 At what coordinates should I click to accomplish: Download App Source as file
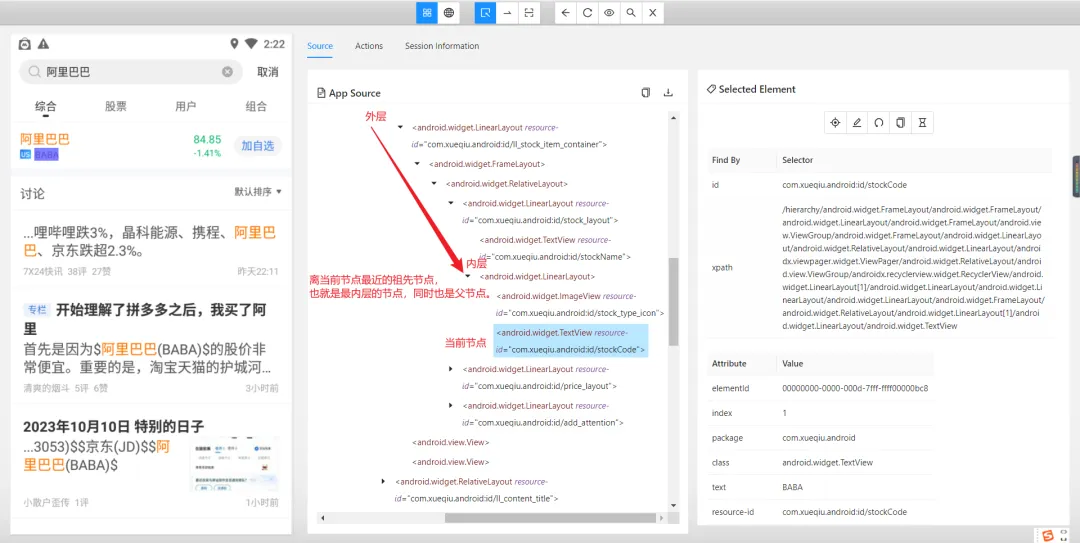click(667, 92)
